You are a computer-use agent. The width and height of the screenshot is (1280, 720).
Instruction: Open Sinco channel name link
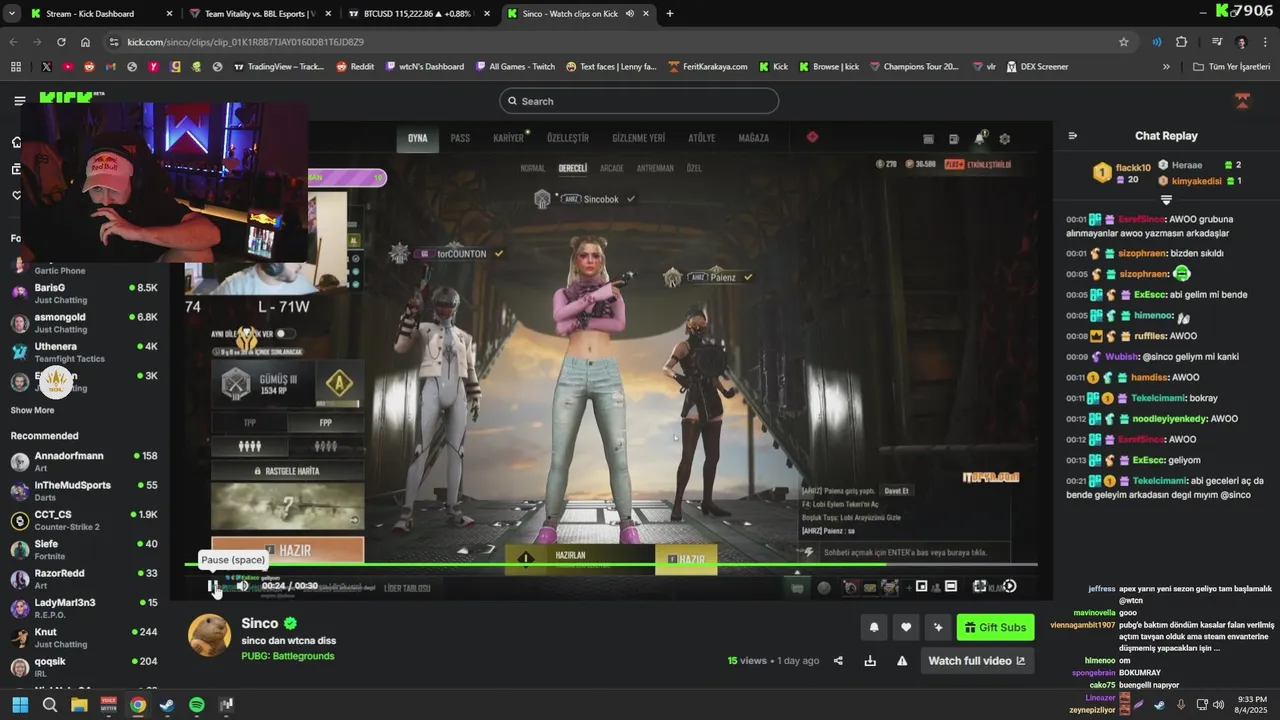[259, 623]
